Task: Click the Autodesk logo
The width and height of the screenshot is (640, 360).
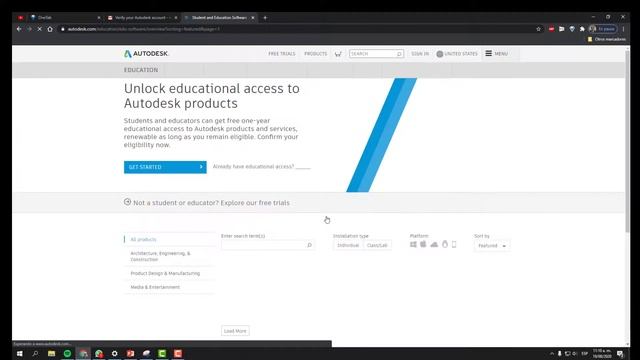Action: point(146,53)
